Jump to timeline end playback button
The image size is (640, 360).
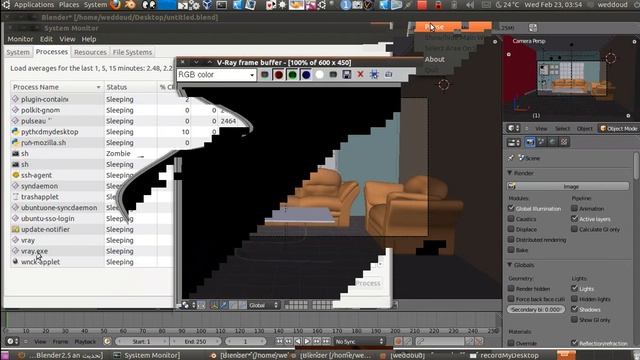326,341
